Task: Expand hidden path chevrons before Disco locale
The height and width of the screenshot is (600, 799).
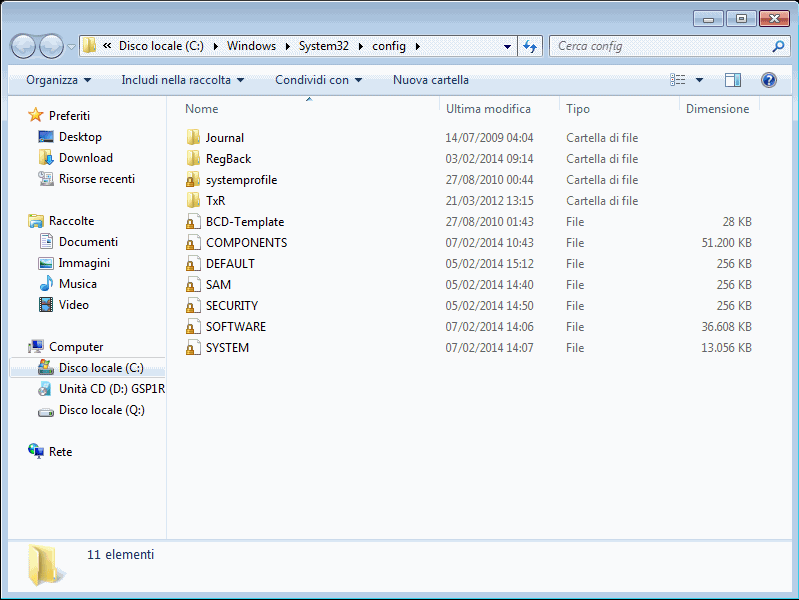Action: 107,46
